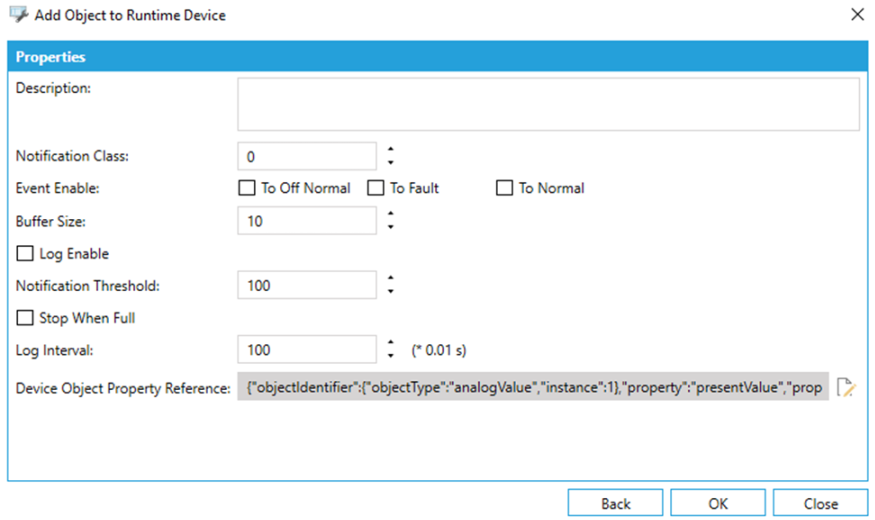Lower the Log Interval using down arrow
This screenshot has width=875, height=520.
[x=390, y=356]
